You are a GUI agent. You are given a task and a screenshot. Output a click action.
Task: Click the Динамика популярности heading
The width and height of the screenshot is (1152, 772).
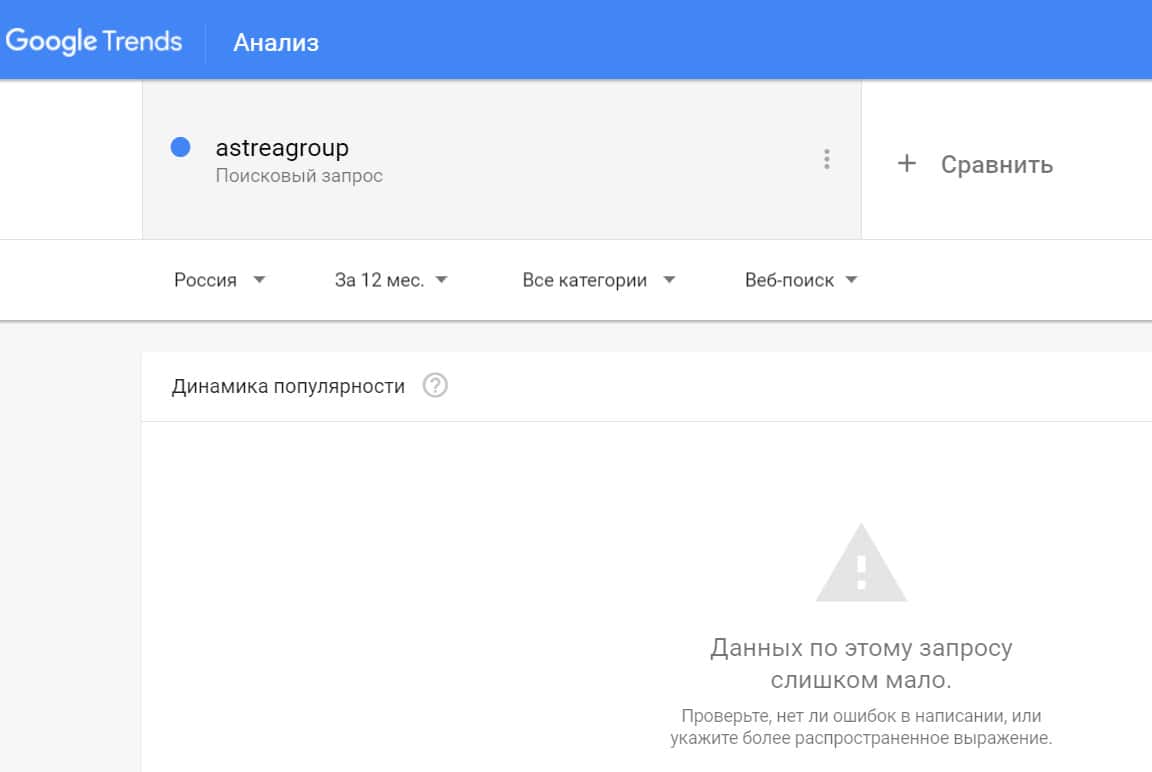coord(288,386)
